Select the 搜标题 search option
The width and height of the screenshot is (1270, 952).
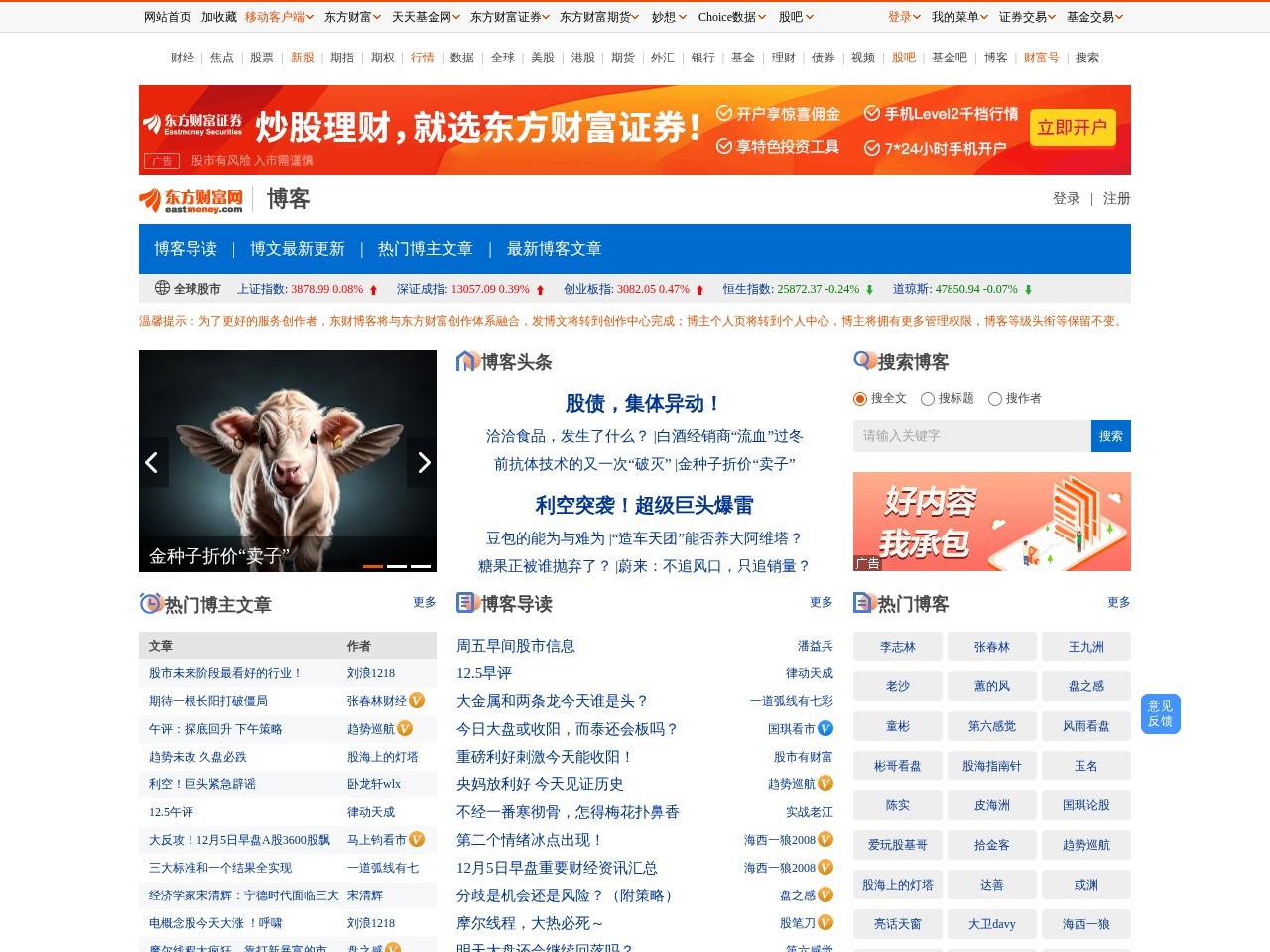(x=927, y=399)
